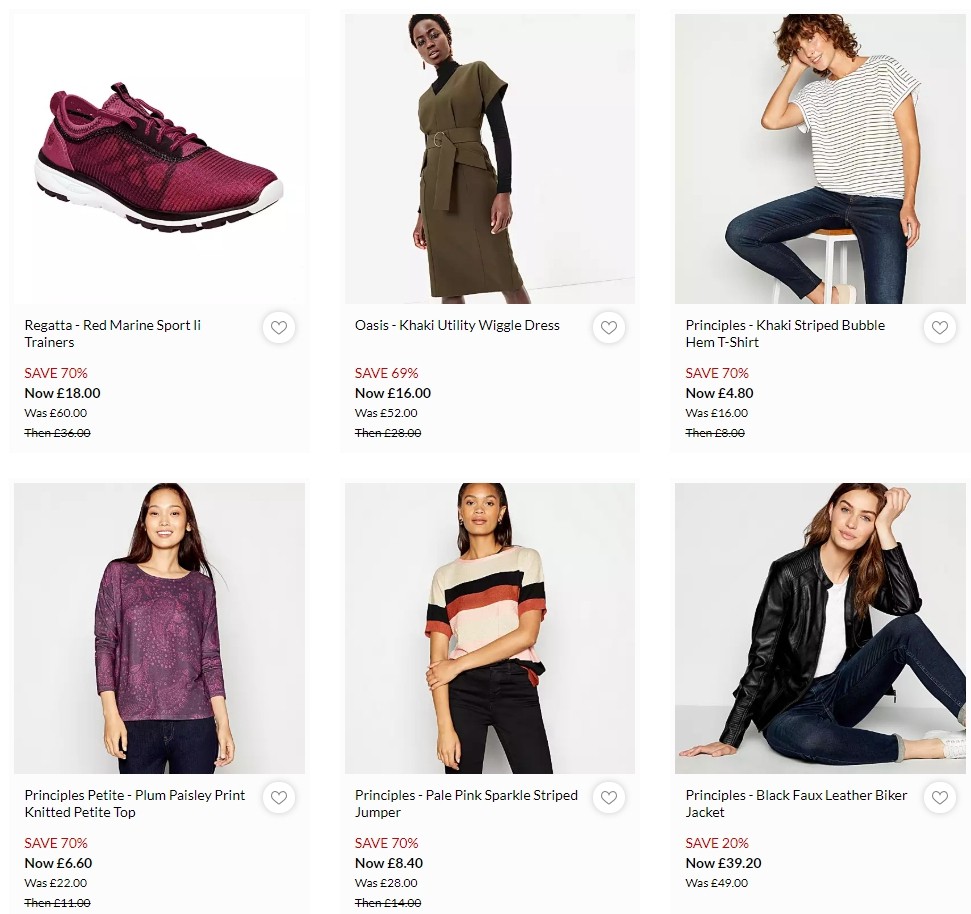
Task: Open the biker jacket product image
Action: (x=819, y=628)
